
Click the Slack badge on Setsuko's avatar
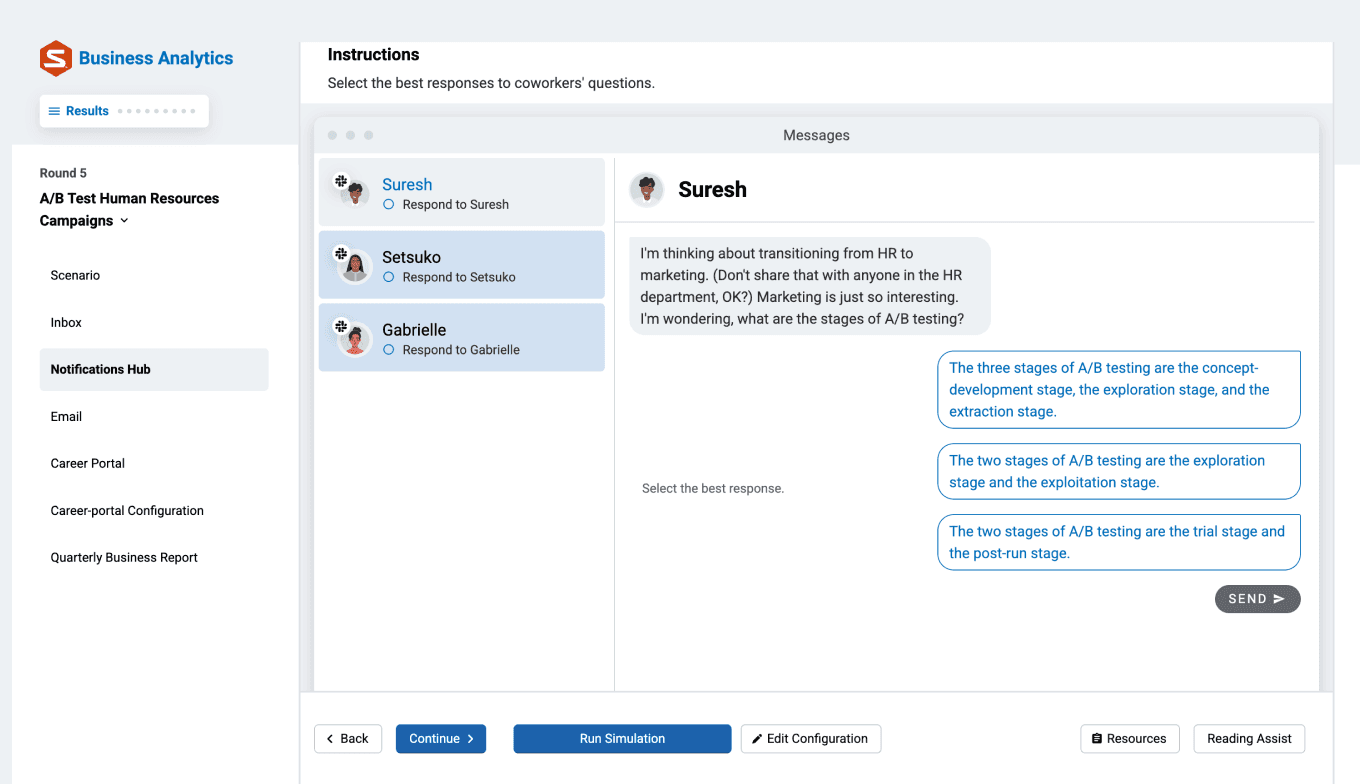pyautogui.click(x=341, y=254)
